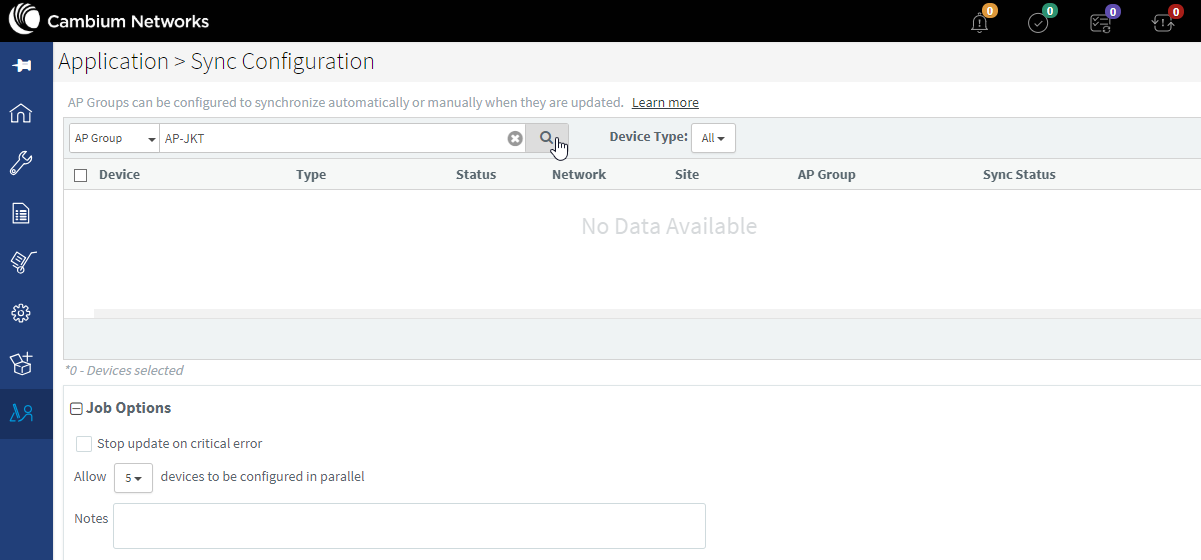
Task: Collapse the Job Options section
Action: (x=76, y=408)
